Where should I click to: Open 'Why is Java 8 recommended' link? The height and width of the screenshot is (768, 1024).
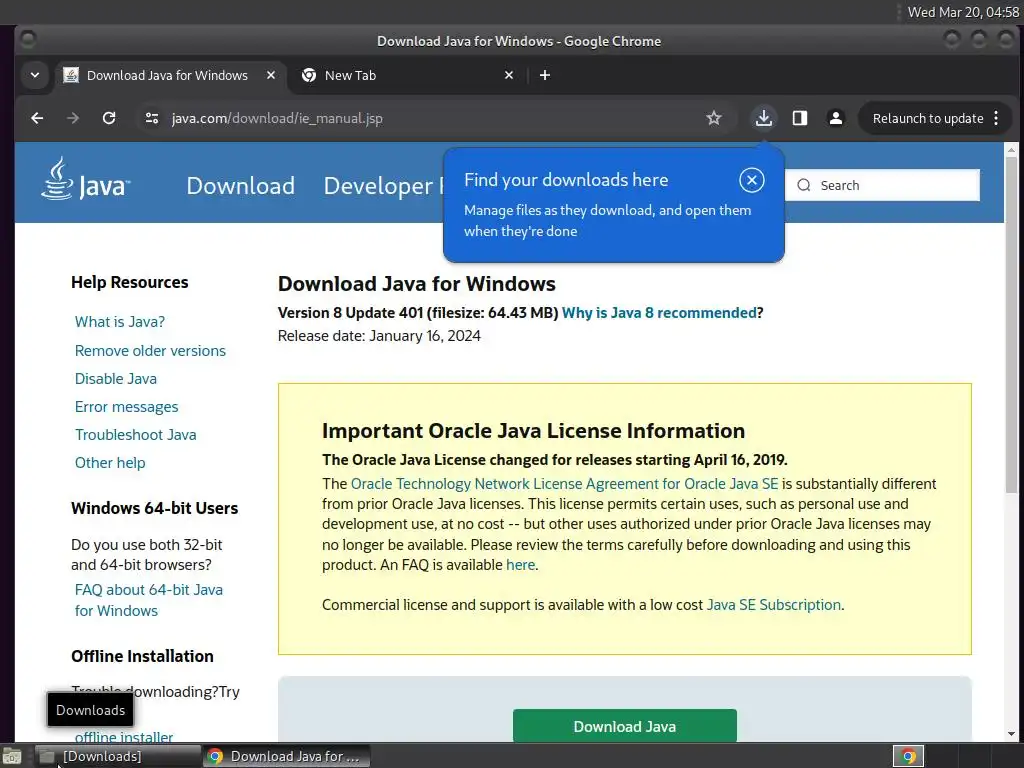coord(659,313)
